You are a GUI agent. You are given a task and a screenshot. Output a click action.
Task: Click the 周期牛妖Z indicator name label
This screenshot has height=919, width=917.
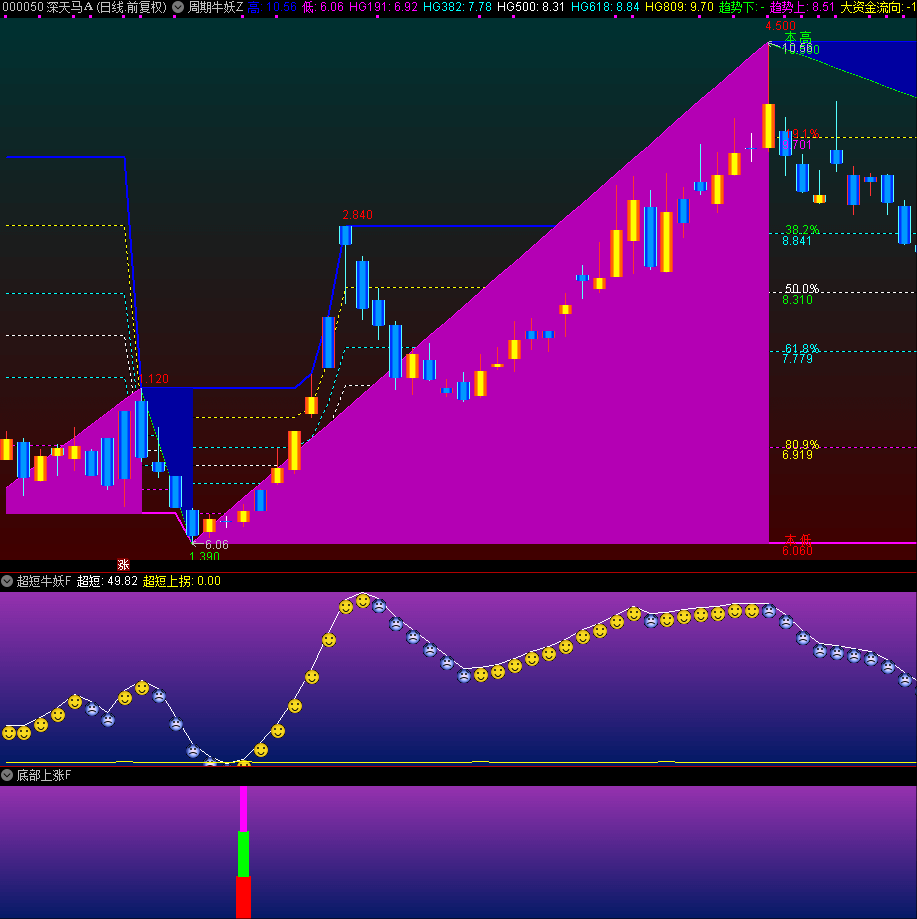click(x=215, y=7)
